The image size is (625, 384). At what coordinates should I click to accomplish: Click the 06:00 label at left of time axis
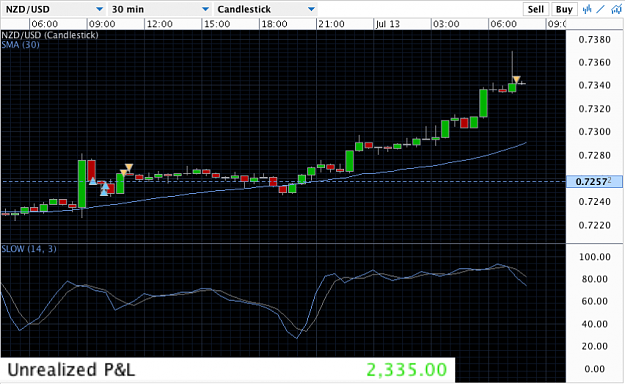(44, 24)
